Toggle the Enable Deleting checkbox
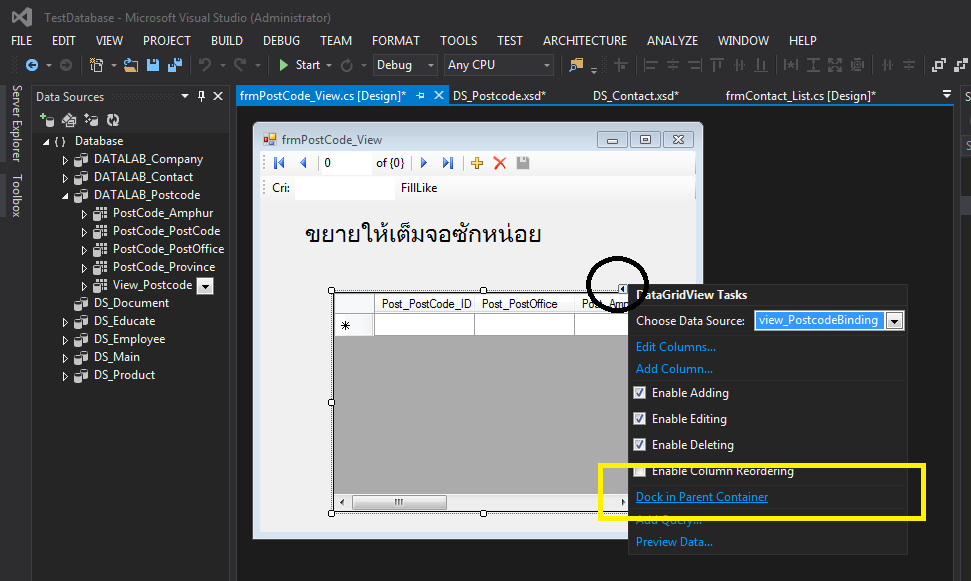Image resolution: width=971 pixels, height=581 pixels. pyautogui.click(x=640, y=445)
